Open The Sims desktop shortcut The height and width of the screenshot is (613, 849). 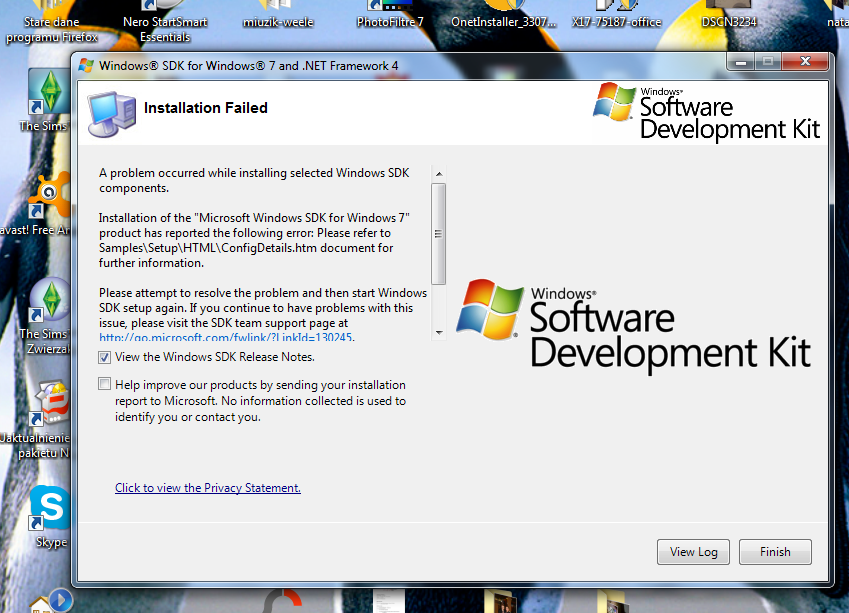[x=48, y=102]
